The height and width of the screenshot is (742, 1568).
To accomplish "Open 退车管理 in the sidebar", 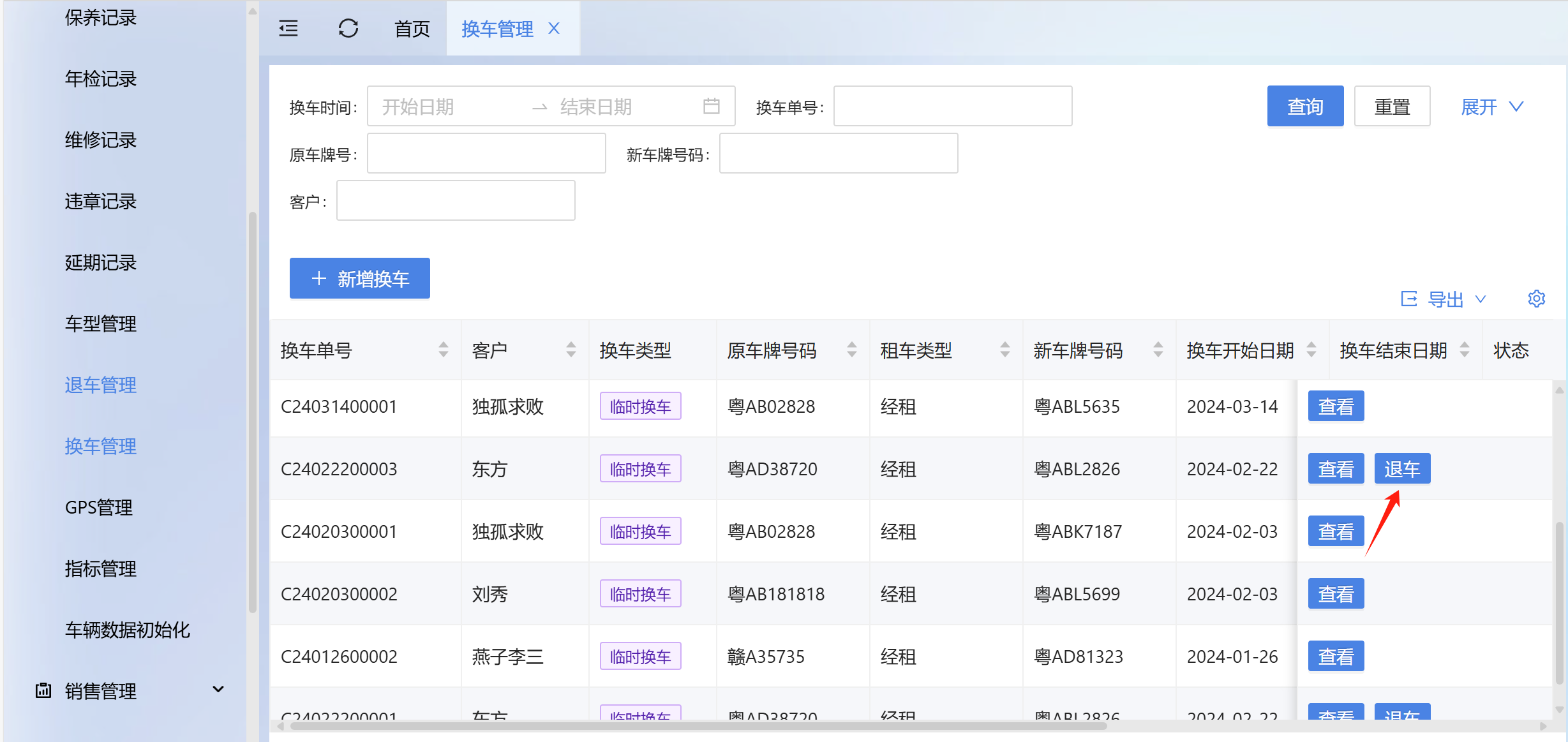I will [x=100, y=385].
